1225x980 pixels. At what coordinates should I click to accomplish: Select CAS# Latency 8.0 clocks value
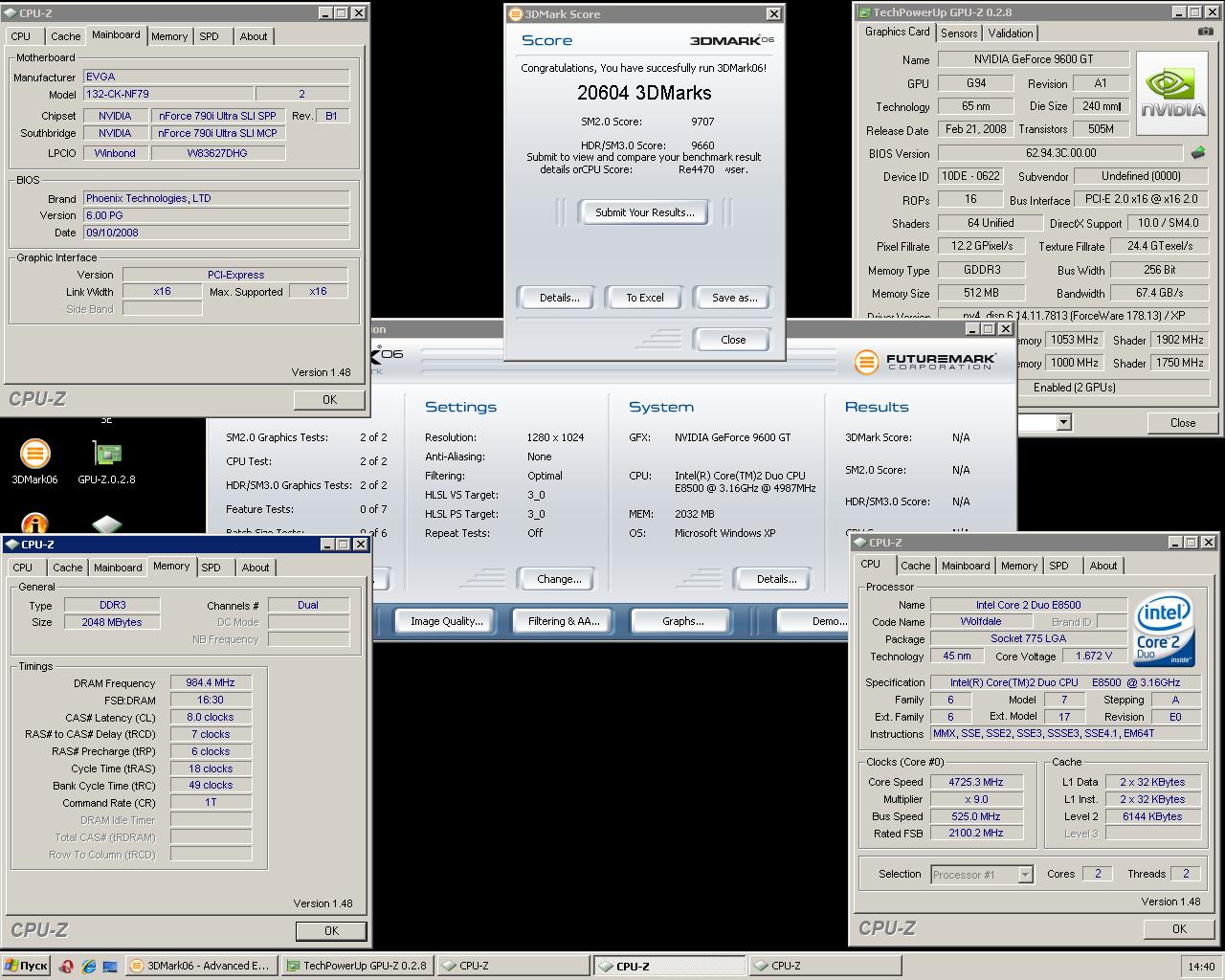click(211, 717)
